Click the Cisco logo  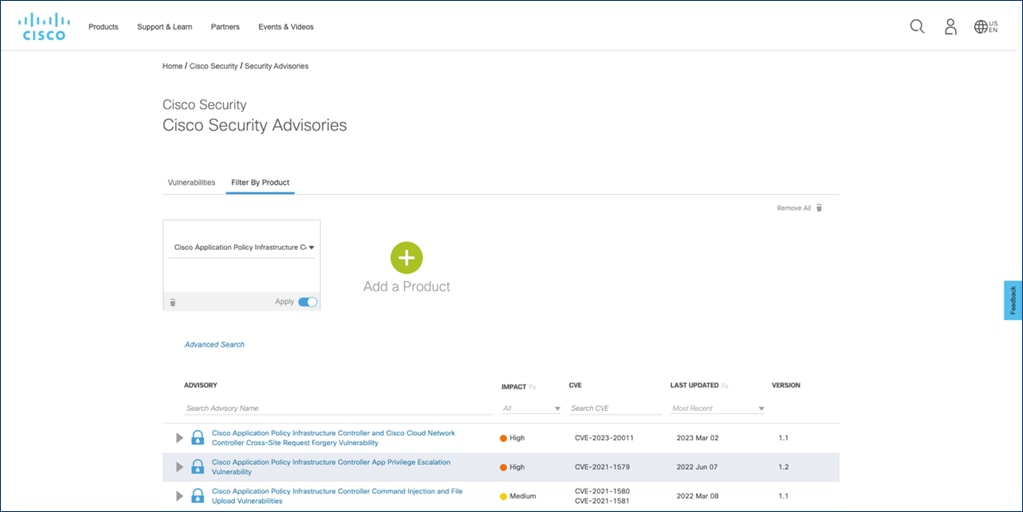44,27
